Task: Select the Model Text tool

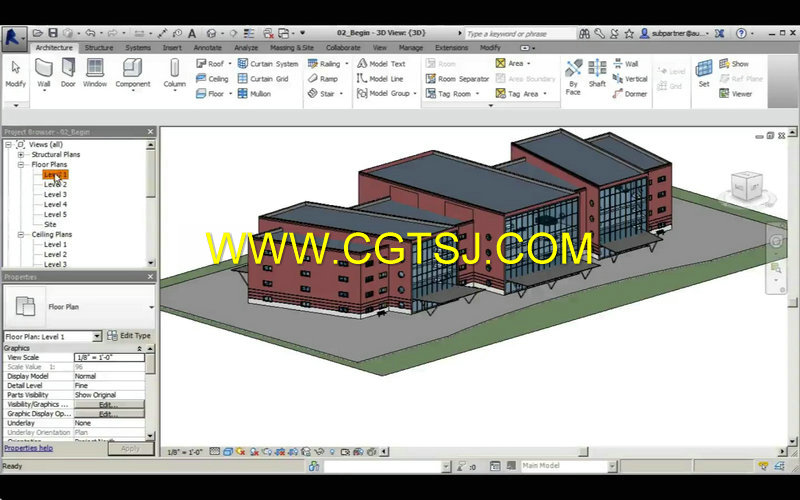Action: 381,64
